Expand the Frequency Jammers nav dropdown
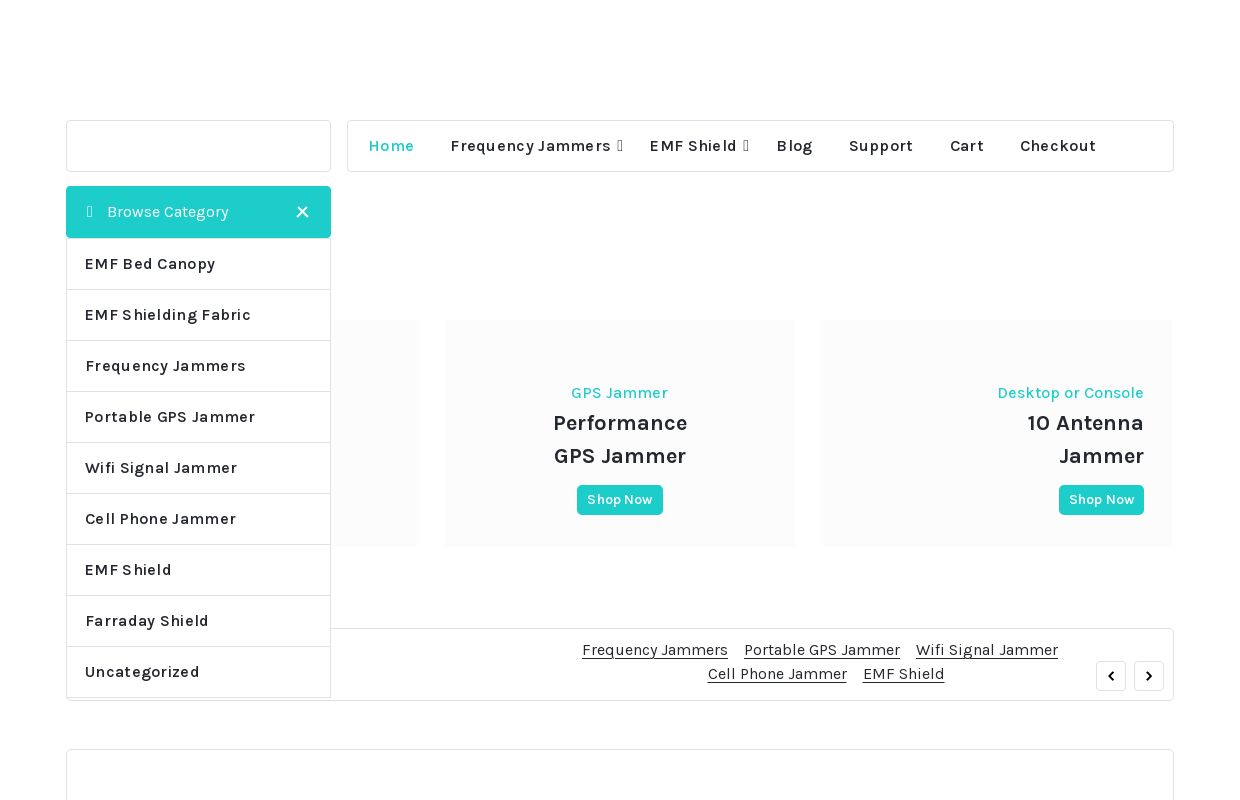The width and height of the screenshot is (1240, 800). point(620,146)
